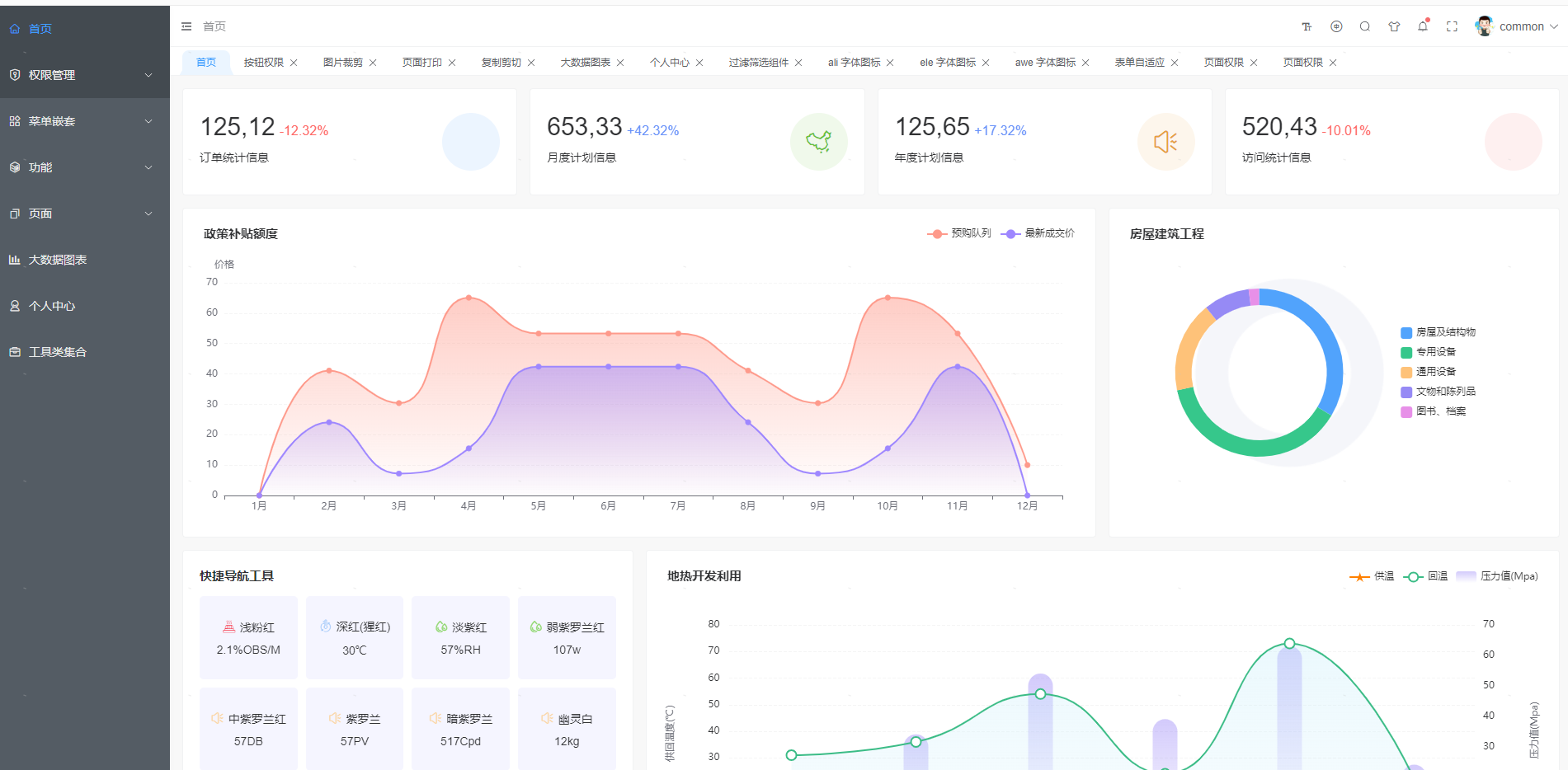This screenshot has height=770, width=1568.
Task: Toggle fullscreen with the expand icon
Action: (x=1452, y=26)
